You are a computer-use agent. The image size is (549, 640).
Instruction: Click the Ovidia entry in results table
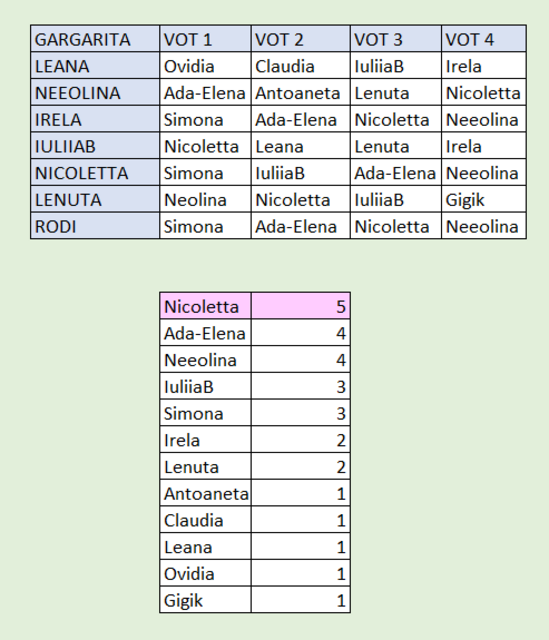[205, 573]
